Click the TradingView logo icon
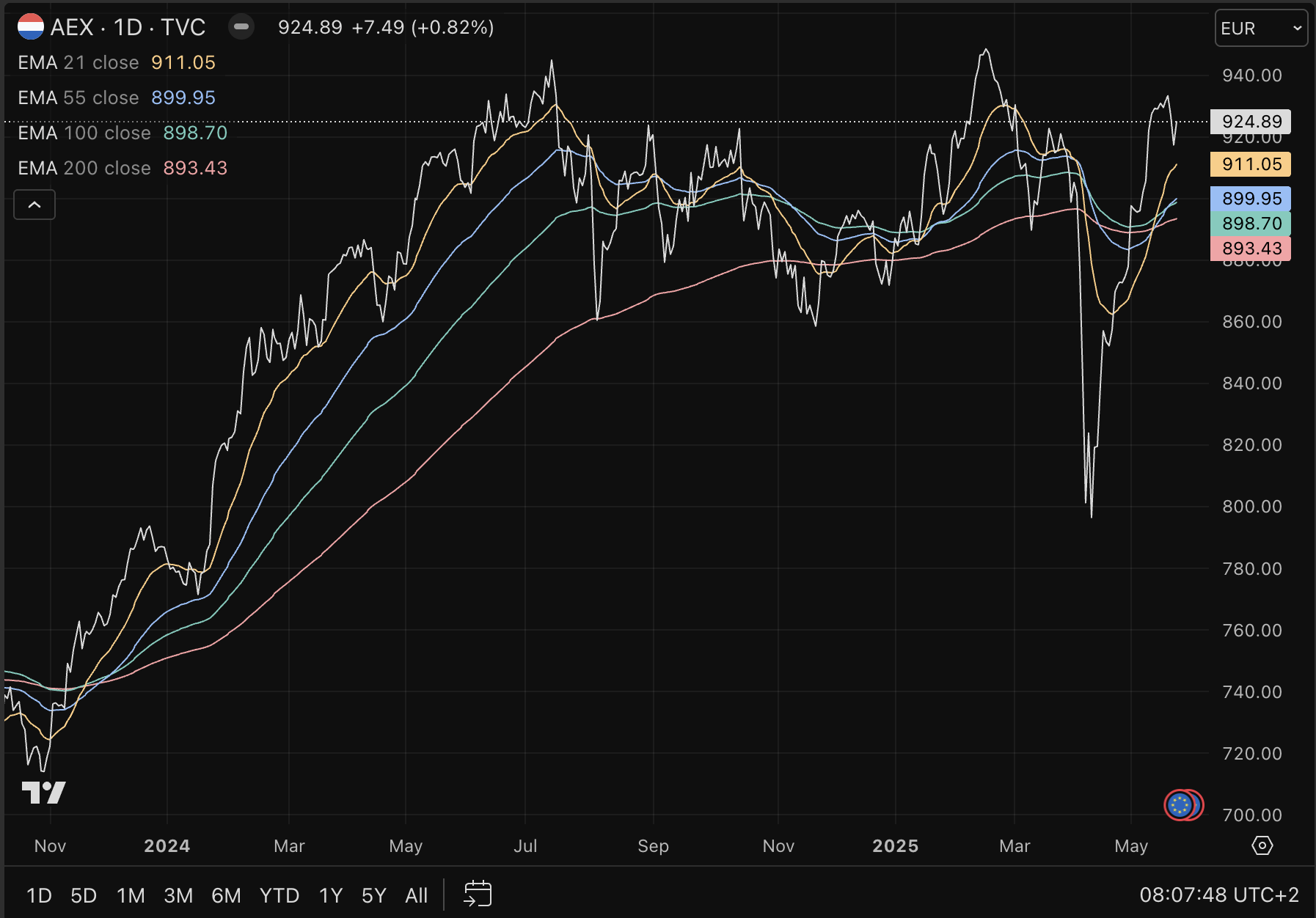The height and width of the screenshot is (918, 1316). click(x=43, y=793)
